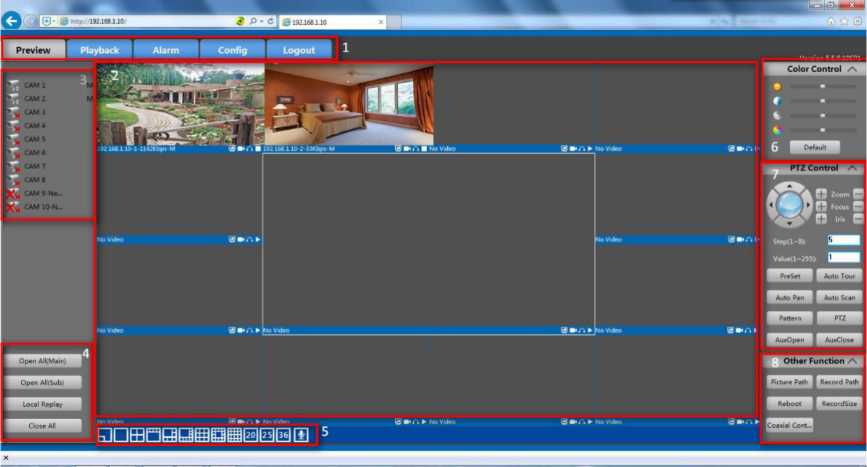Image resolution: width=867 pixels, height=467 pixels.
Task: Collapse the PTZ Control panel
Action: pos(851,169)
